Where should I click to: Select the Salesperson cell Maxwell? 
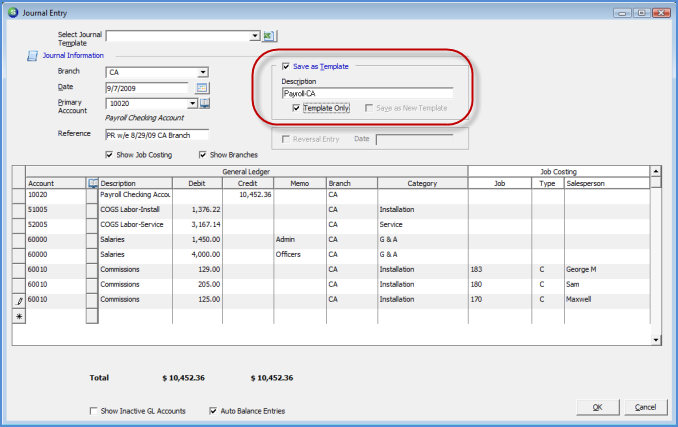607,300
